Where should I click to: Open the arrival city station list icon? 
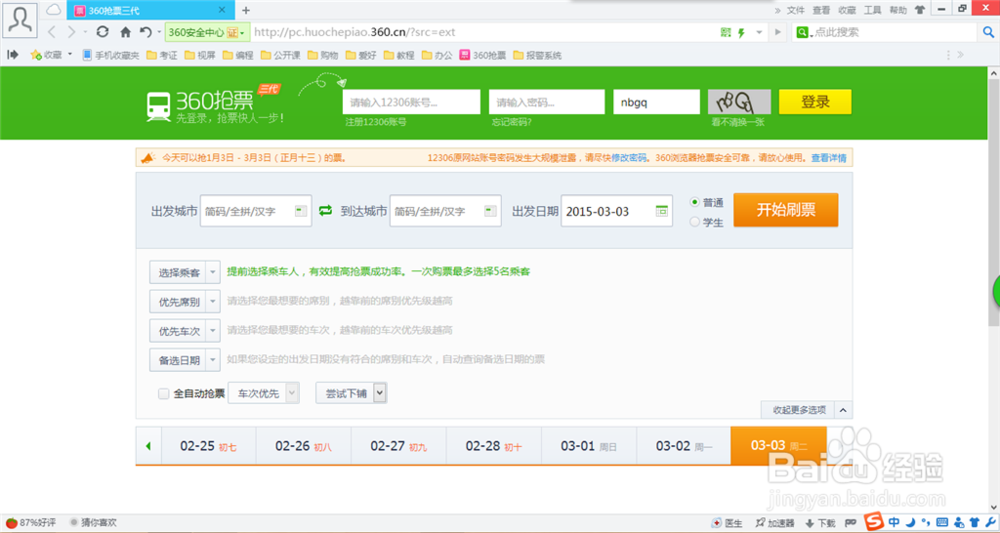click(x=490, y=211)
